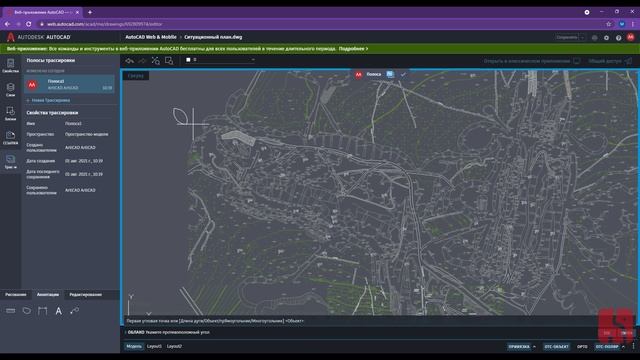
Task: Click the Подробнее link in green banner
Action: (x=353, y=49)
